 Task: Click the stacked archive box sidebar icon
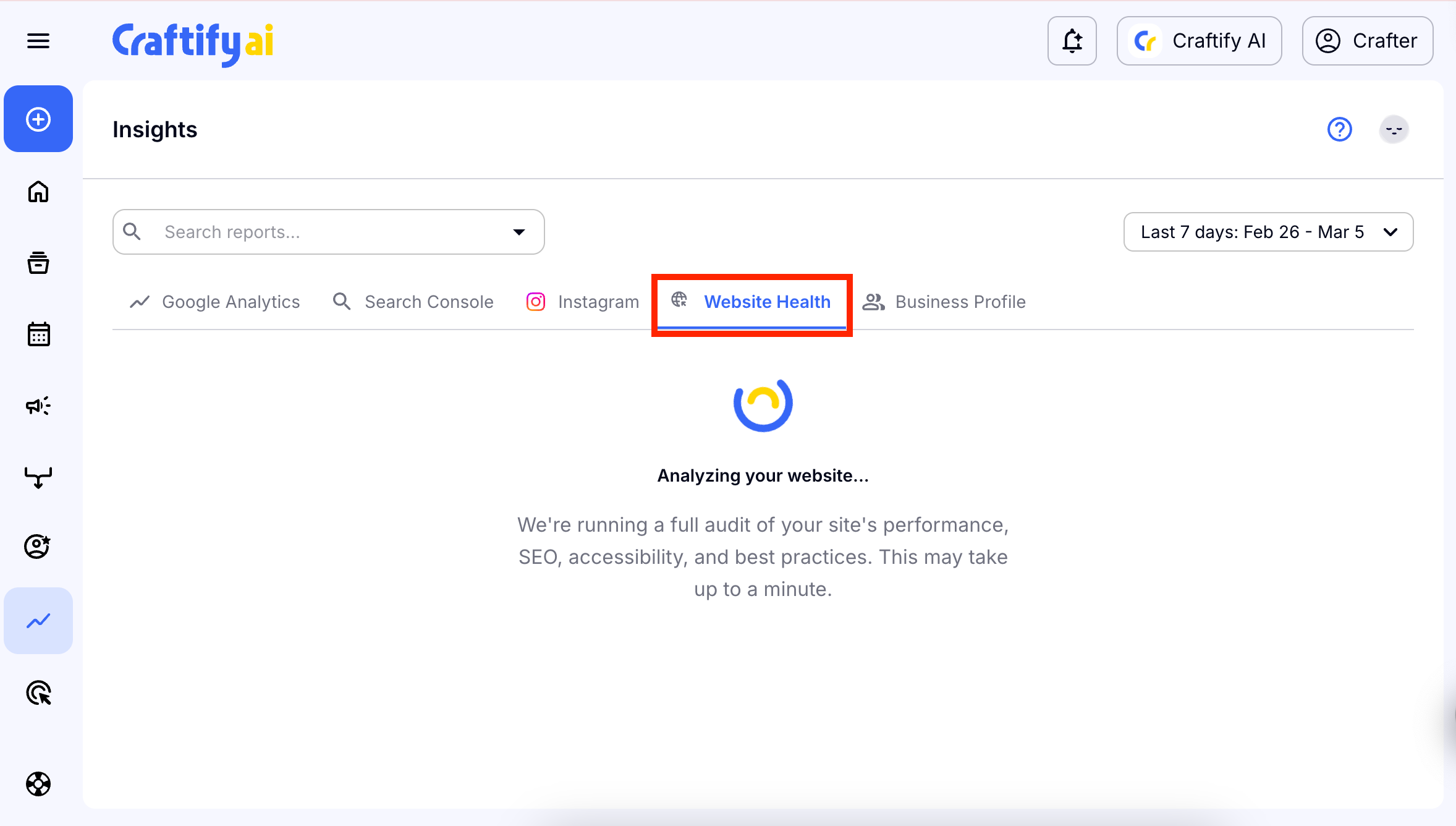tap(38, 263)
